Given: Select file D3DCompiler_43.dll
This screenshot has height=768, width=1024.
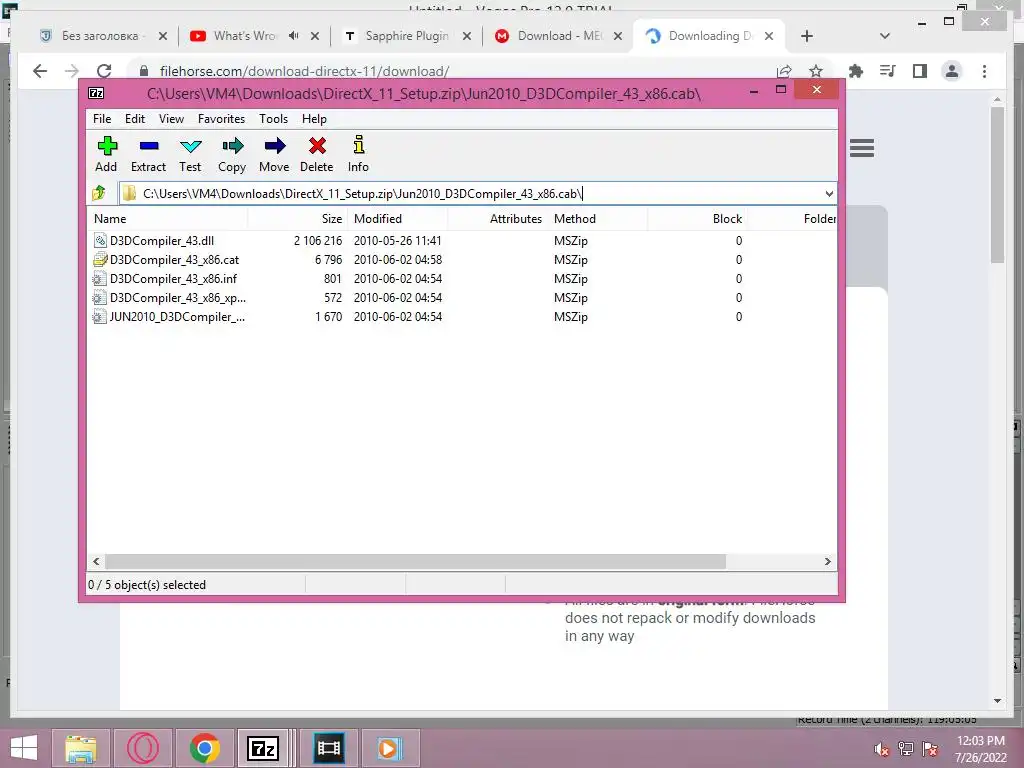Looking at the screenshot, I should 155,241.
